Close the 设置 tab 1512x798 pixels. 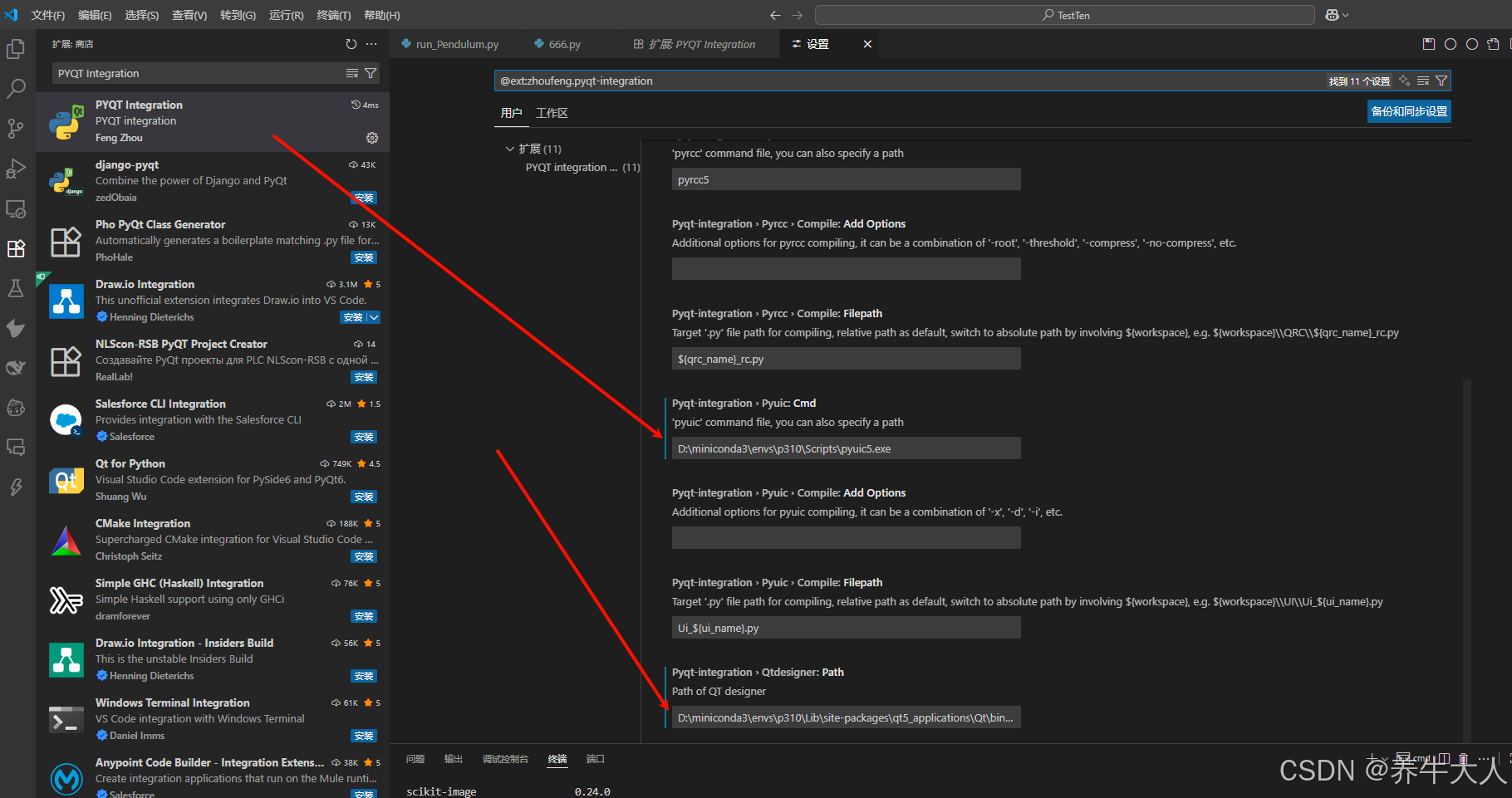867,44
